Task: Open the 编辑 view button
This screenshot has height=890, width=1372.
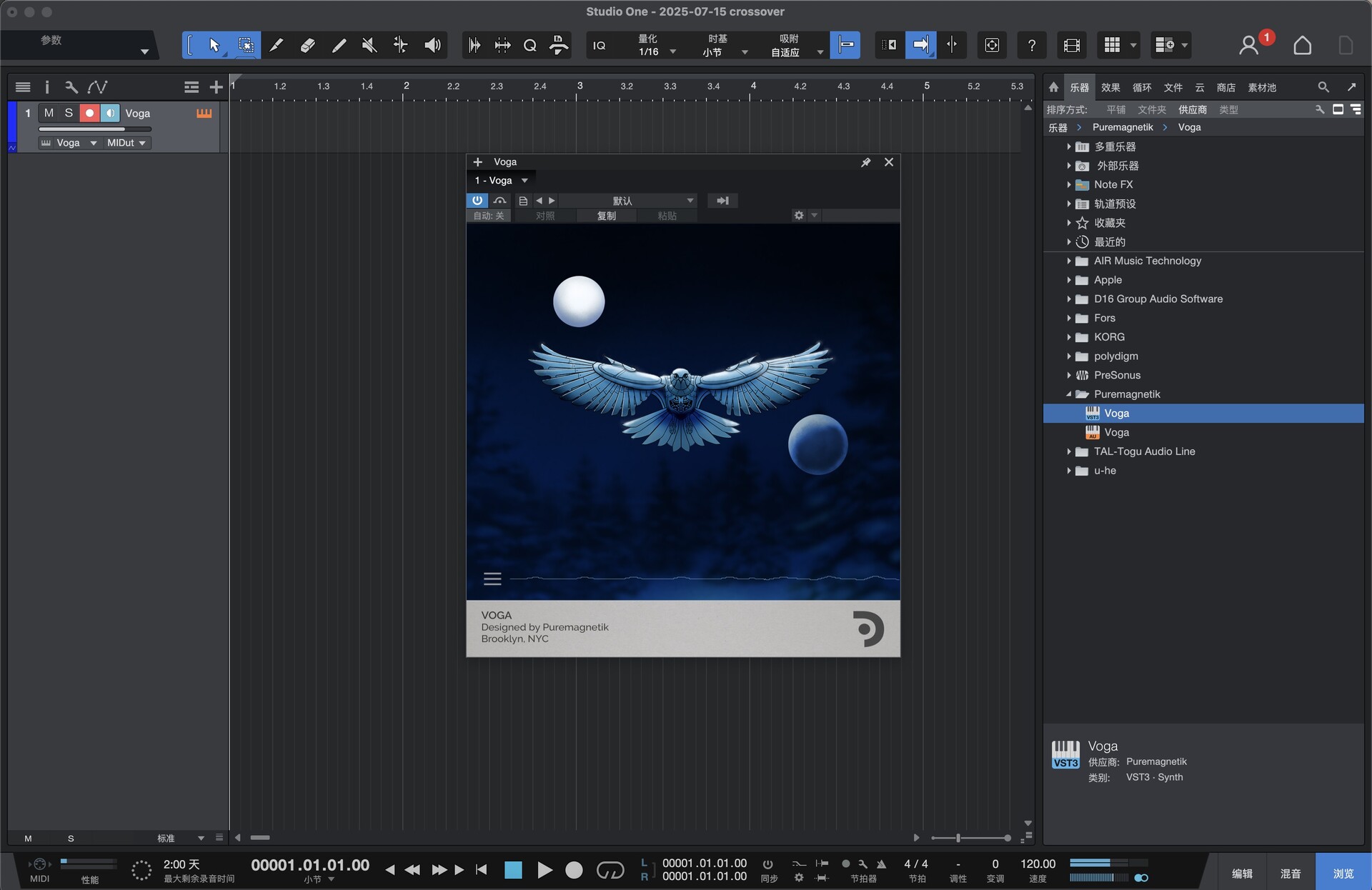Action: (1242, 873)
